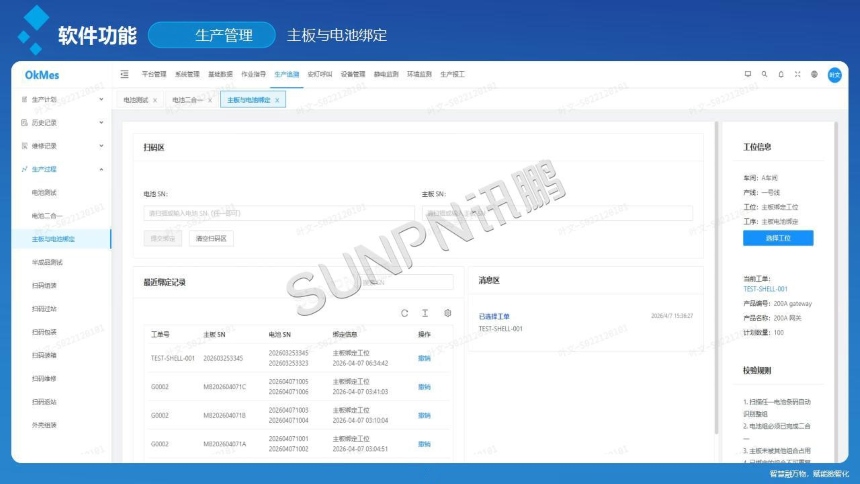The height and width of the screenshot is (484, 860).
Task: Click the 维修记录 sidebar icon
Action: click(24, 145)
